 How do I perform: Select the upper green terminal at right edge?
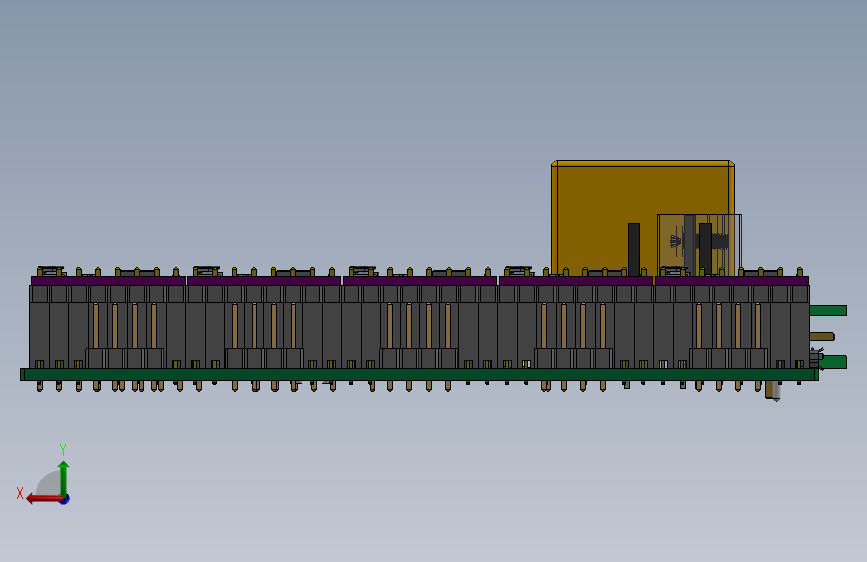[x=828, y=310]
